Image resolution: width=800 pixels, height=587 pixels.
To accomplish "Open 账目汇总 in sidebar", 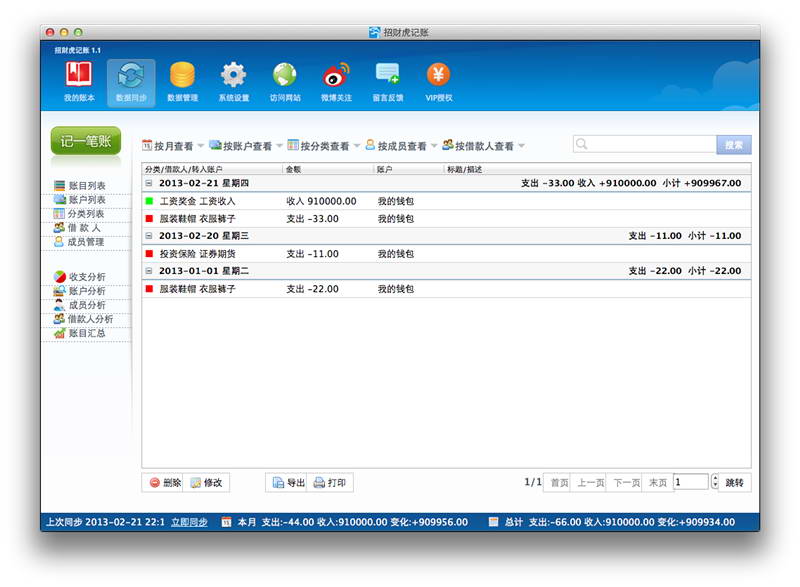I will click(x=80, y=333).
